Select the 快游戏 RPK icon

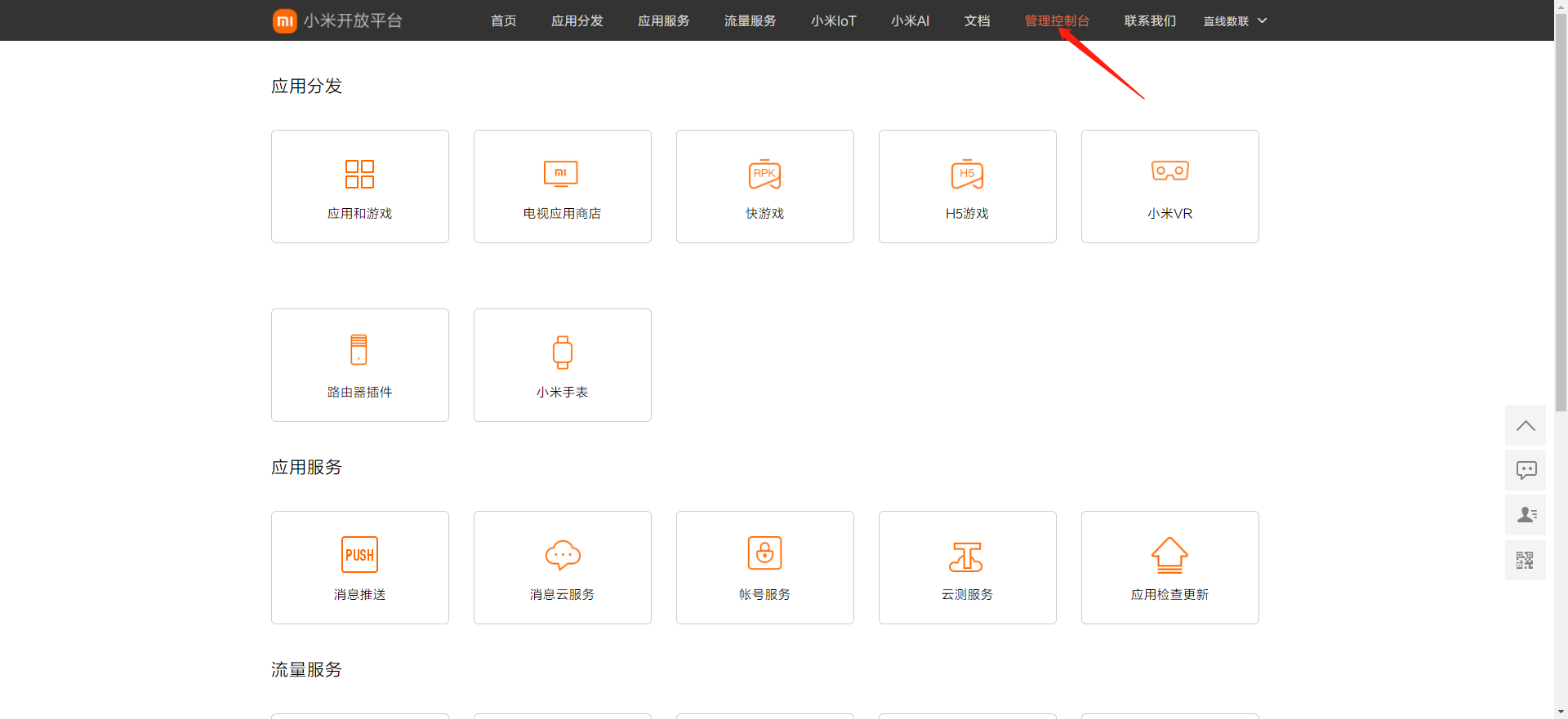[x=764, y=174]
